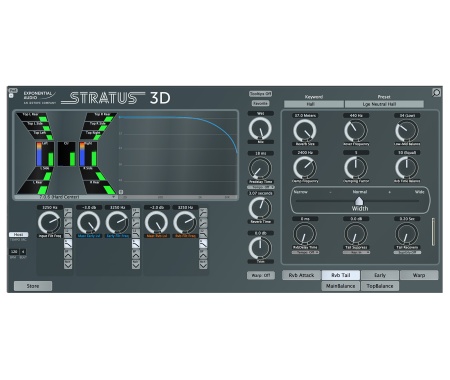The height and width of the screenshot is (380, 450).
Task: Select bandpass filter icon beside Input Filter Freq
Action: pos(68,254)
